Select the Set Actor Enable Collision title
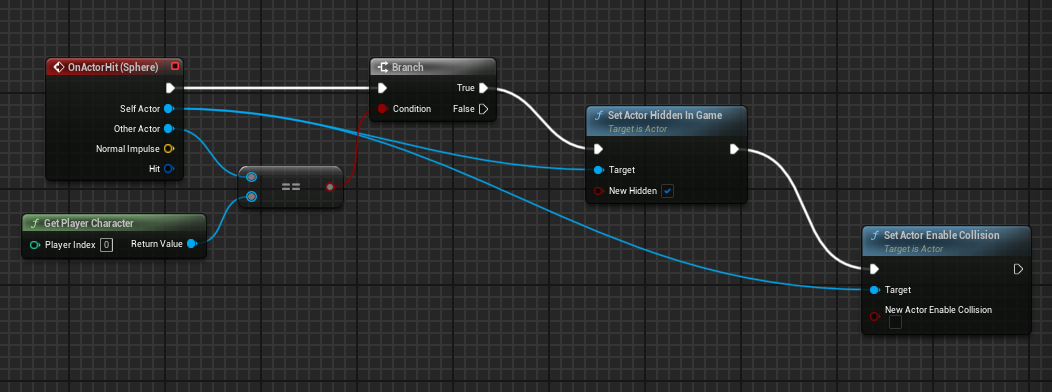 942,235
